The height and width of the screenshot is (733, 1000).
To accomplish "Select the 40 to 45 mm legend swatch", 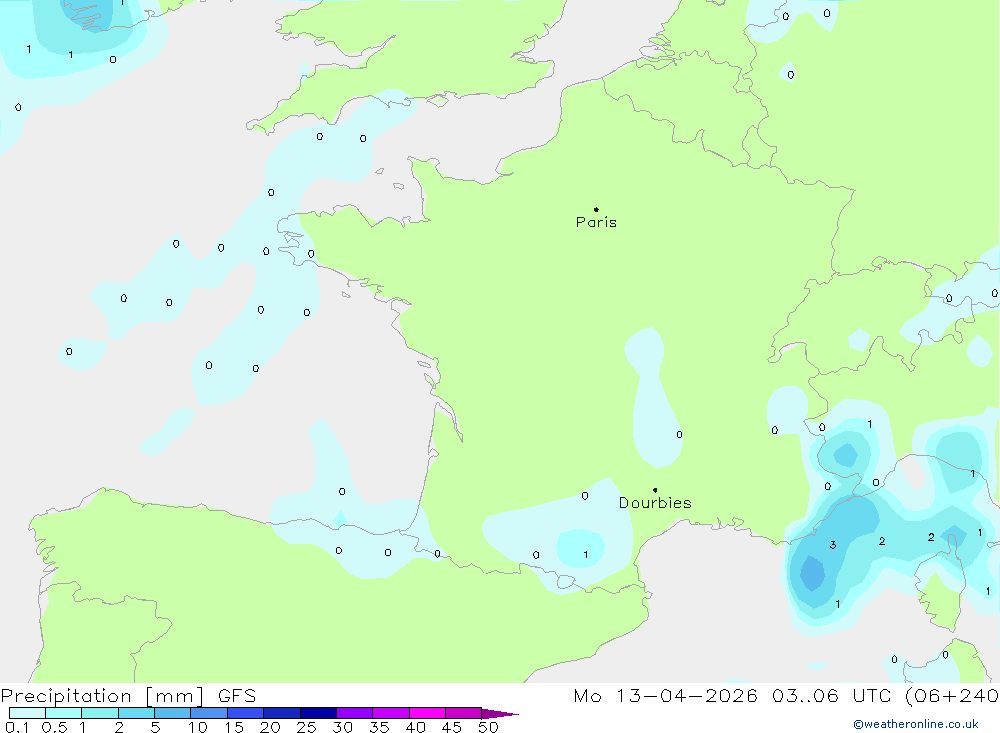I will tap(427, 713).
